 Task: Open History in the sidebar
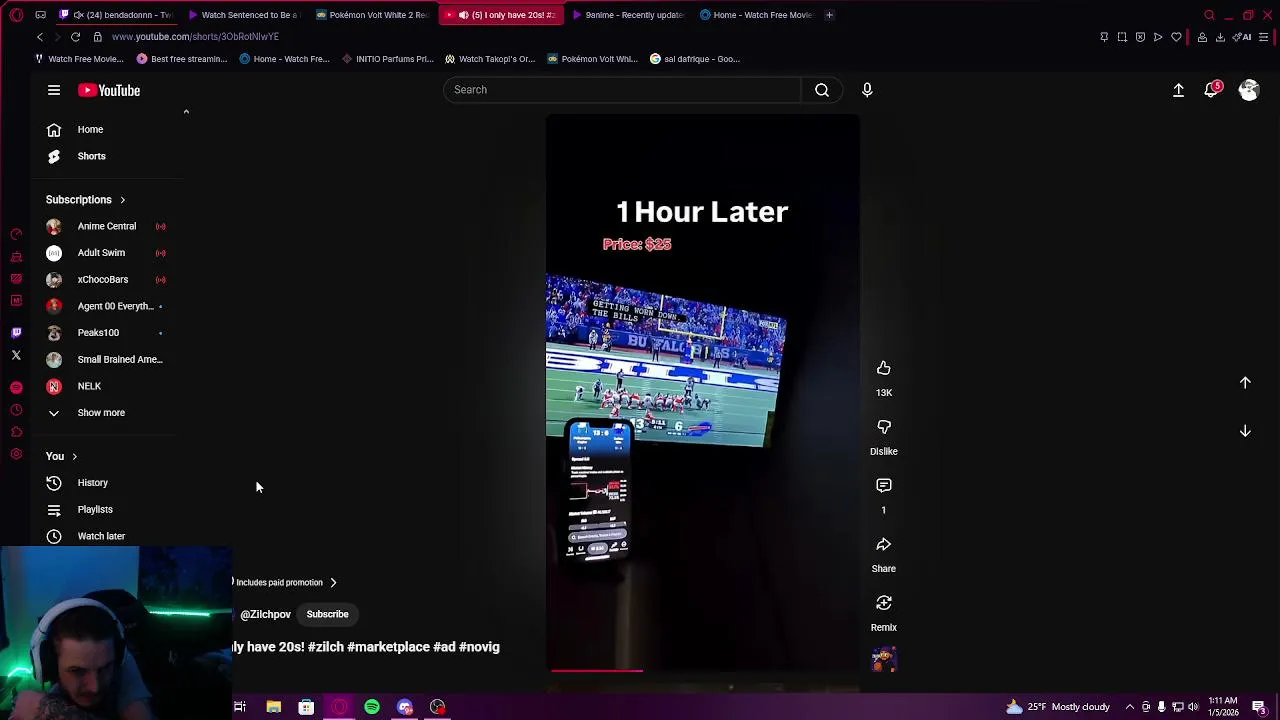(92, 483)
